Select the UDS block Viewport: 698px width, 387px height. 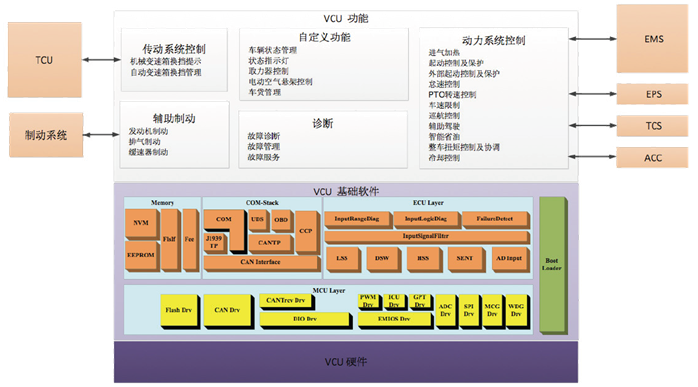pyautogui.click(x=258, y=220)
